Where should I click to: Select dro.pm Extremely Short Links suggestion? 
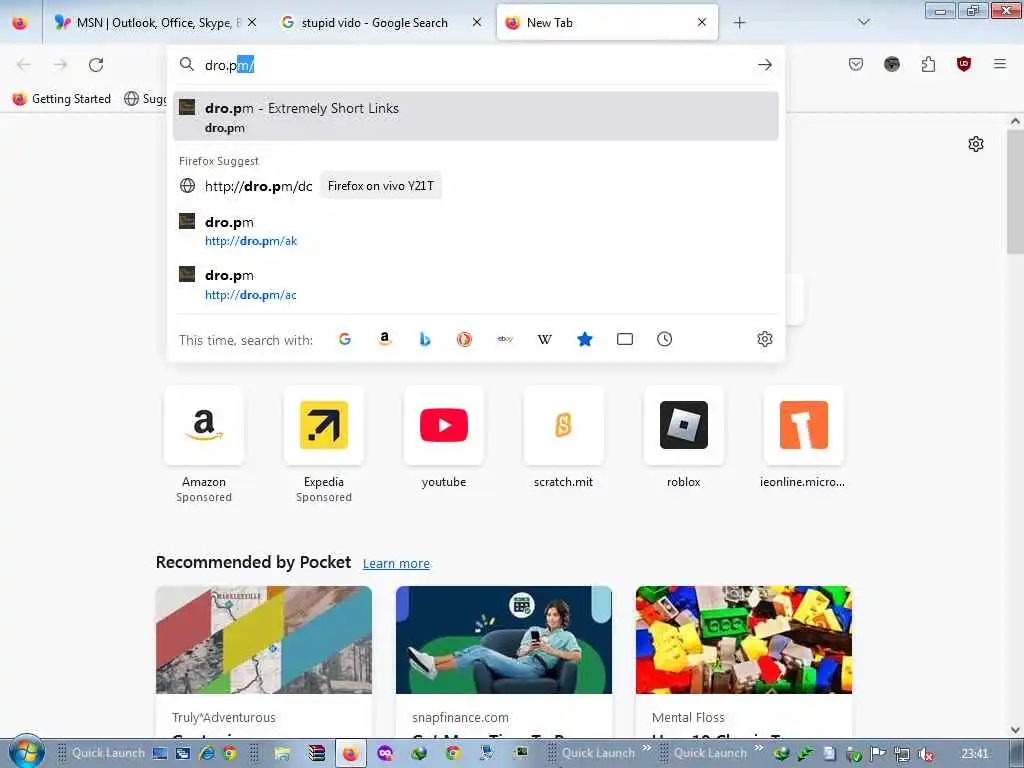[x=475, y=116]
